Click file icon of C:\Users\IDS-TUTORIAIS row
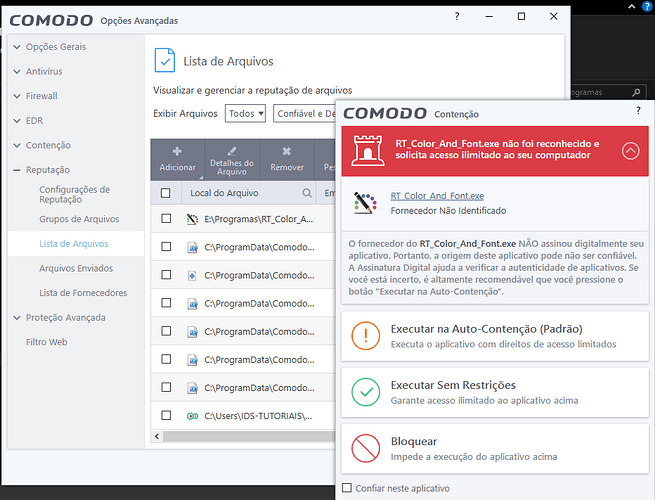Image resolution: width=655 pixels, height=500 pixels. tap(192, 416)
